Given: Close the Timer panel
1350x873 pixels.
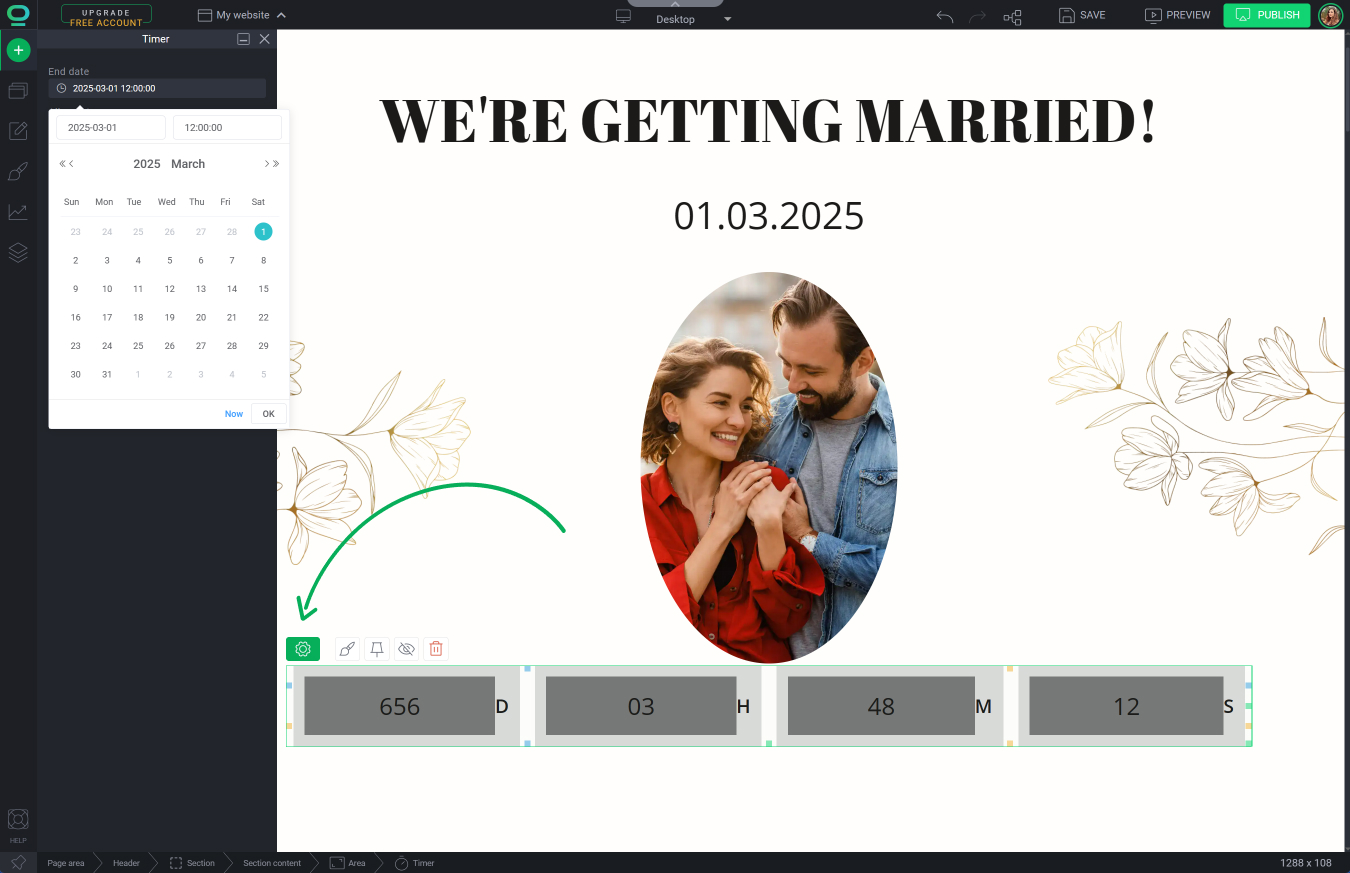Looking at the screenshot, I should [264, 39].
